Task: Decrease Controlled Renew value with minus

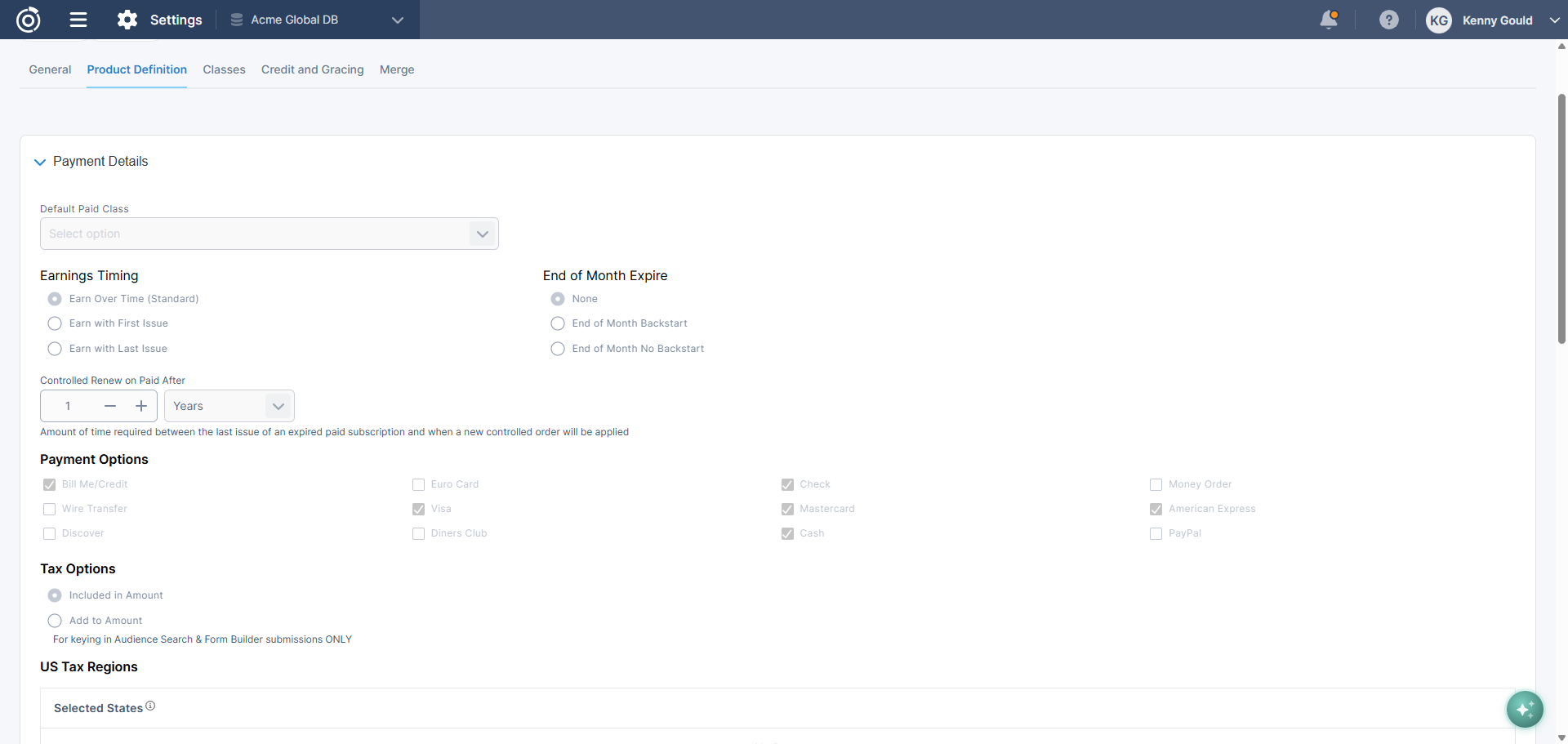Action: 110,406
